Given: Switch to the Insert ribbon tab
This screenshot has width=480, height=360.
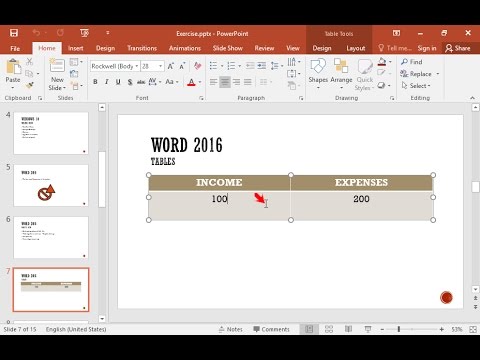Looking at the screenshot, I should pyautogui.click(x=76, y=48).
